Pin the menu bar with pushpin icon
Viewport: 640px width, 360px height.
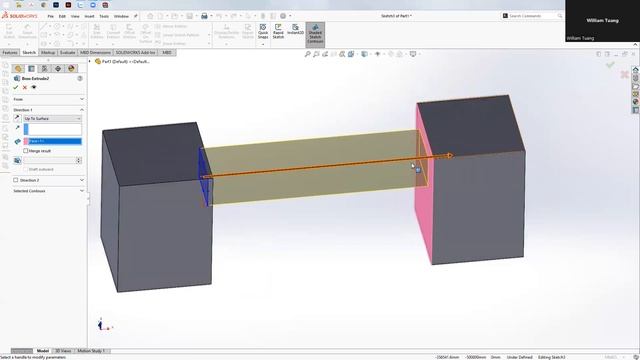pos(136,16)
